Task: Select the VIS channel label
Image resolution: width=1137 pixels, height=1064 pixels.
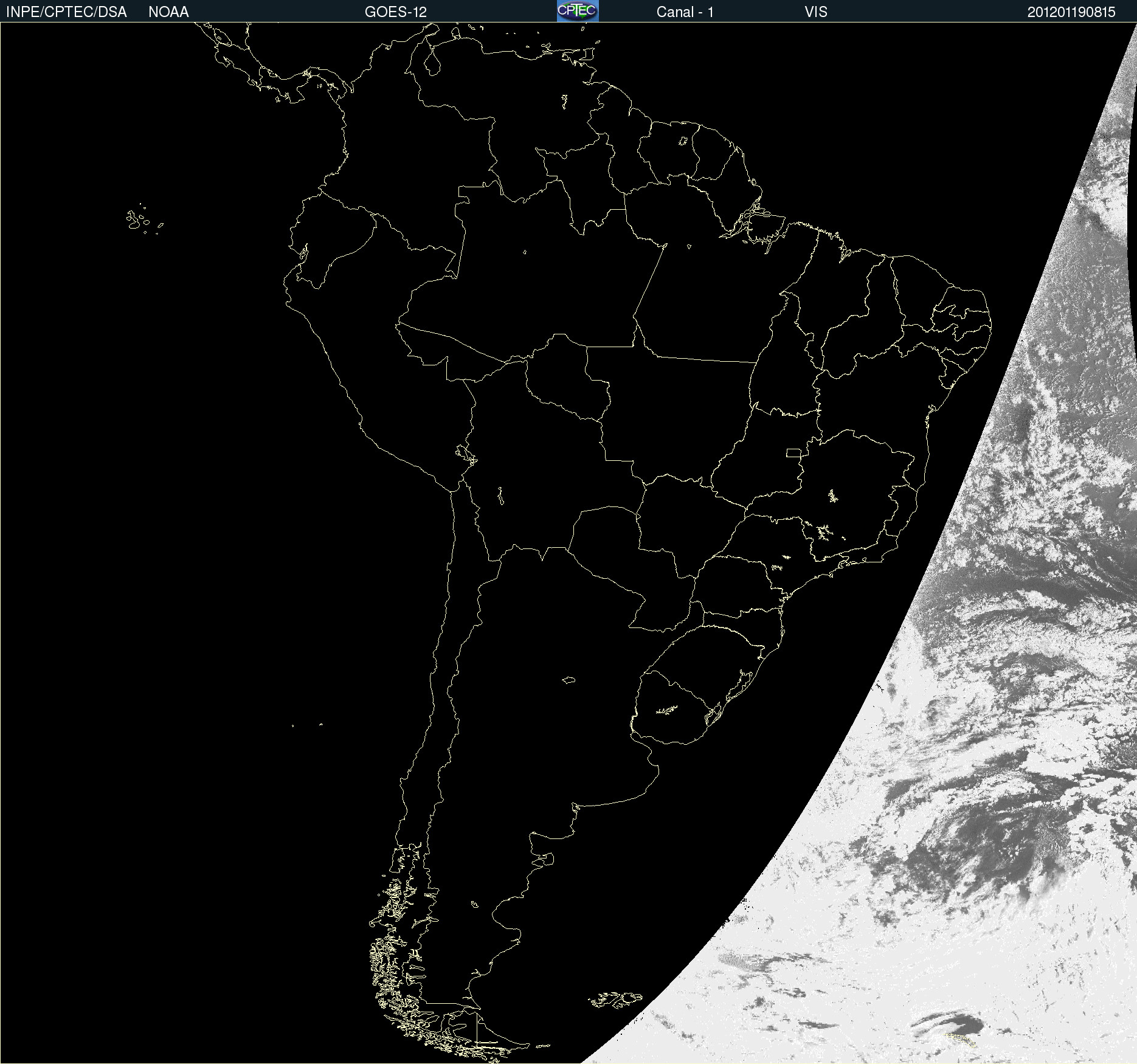Action: 816,12
